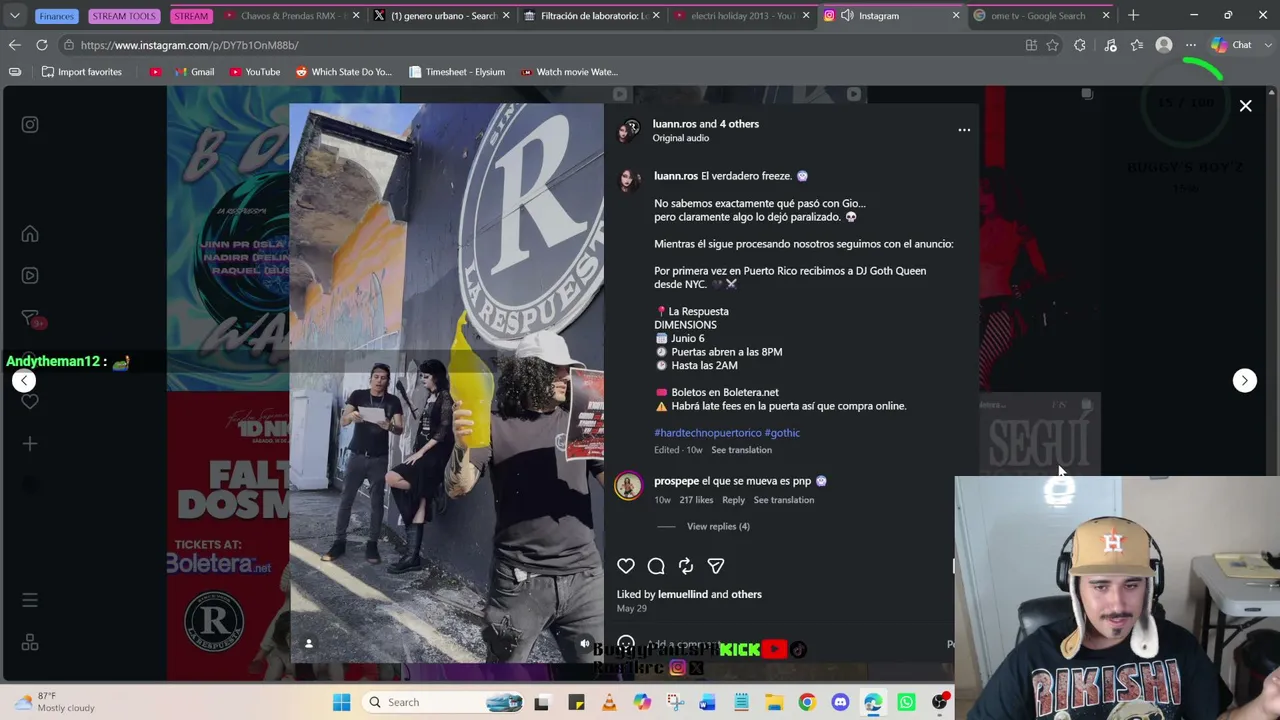Open prospepe profile avatar
This screenshot has width=1280, height=720.
[628, 486]
